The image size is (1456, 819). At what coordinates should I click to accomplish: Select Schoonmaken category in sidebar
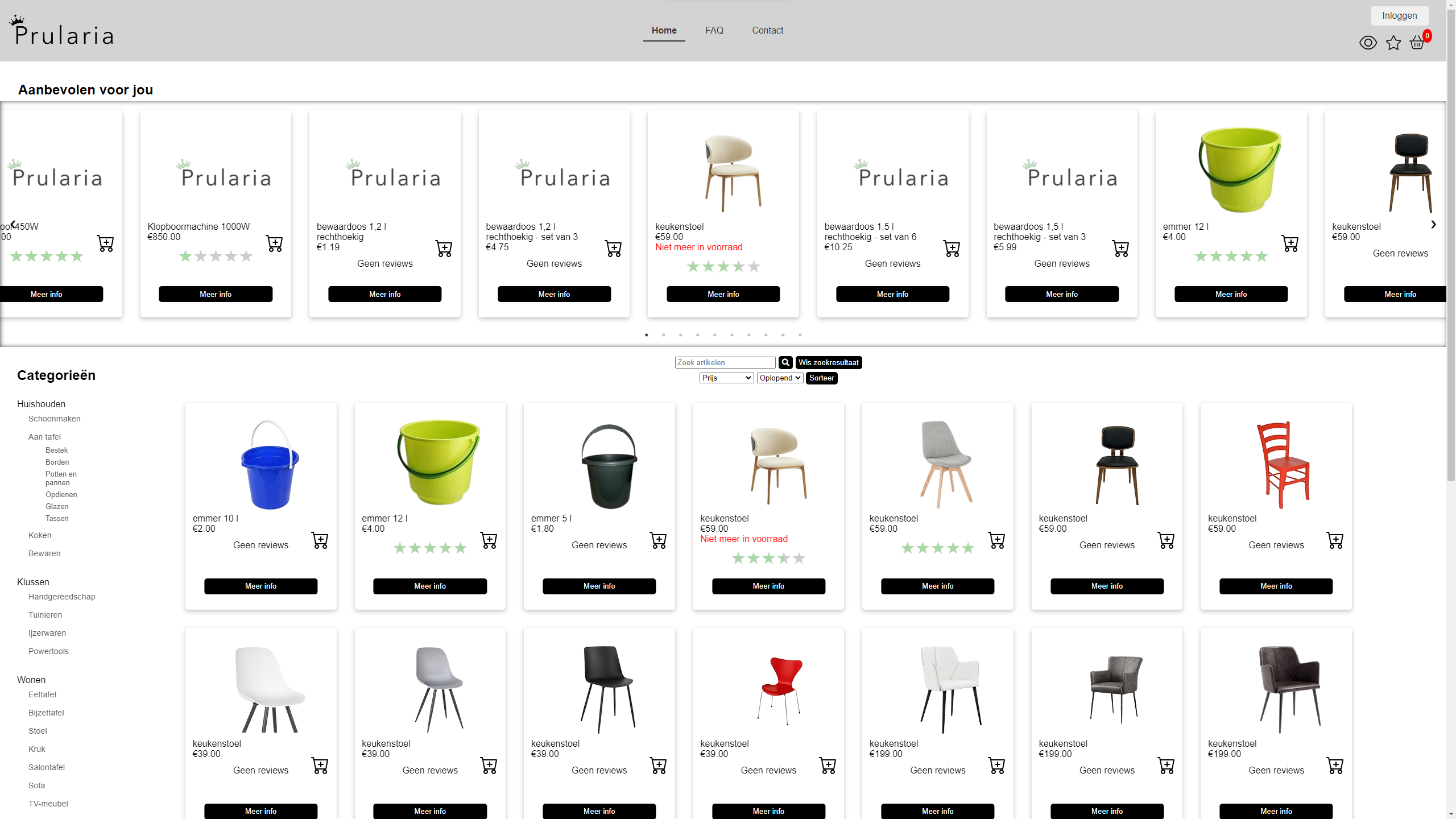(55, 419)
